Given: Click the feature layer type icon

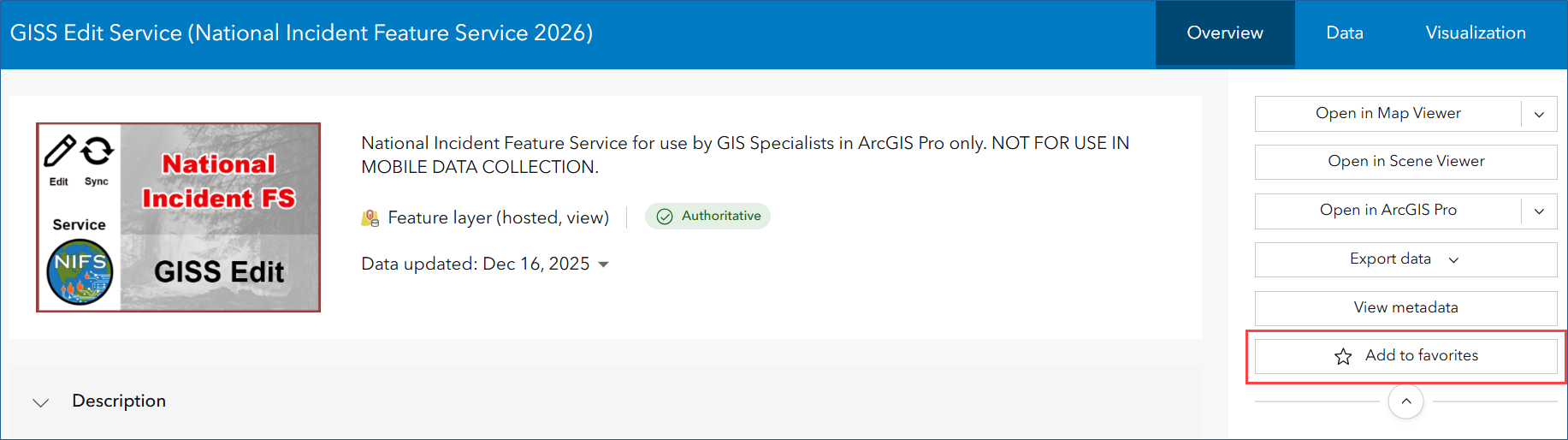Looking at the screenshot, I should coord(370,218).
